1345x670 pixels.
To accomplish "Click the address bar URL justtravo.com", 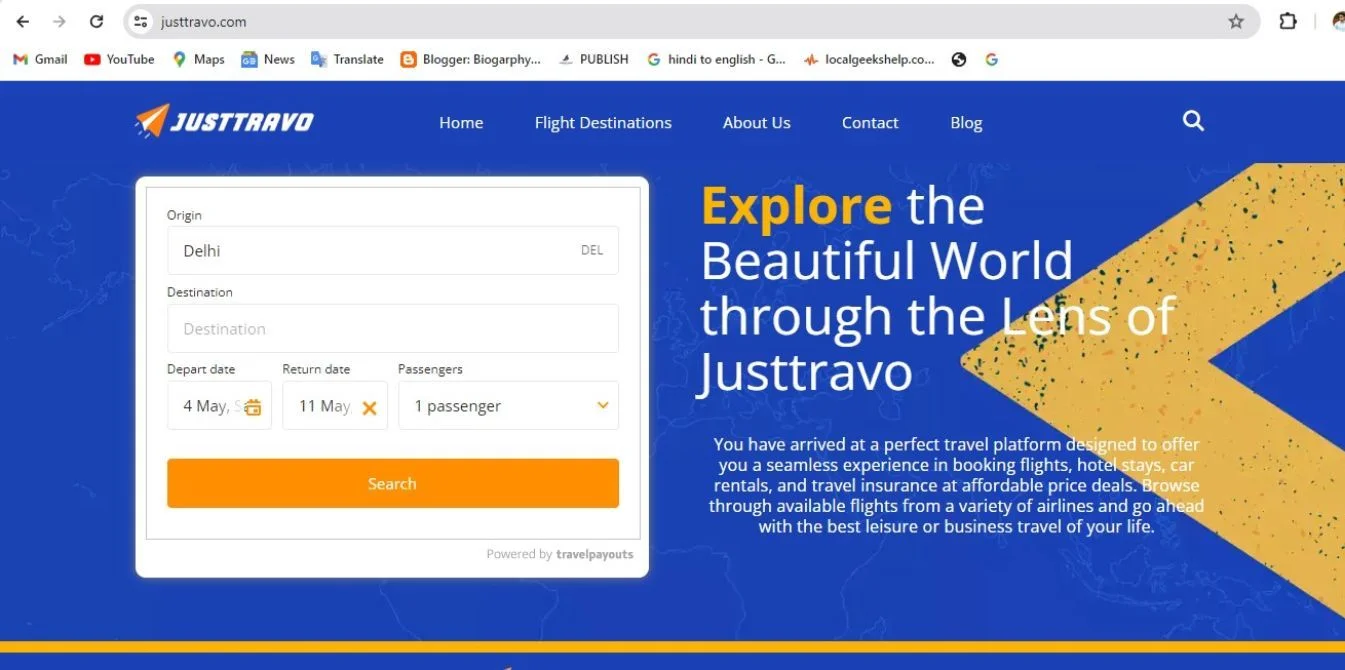I will pyautogui.click(x=203, y=21).
